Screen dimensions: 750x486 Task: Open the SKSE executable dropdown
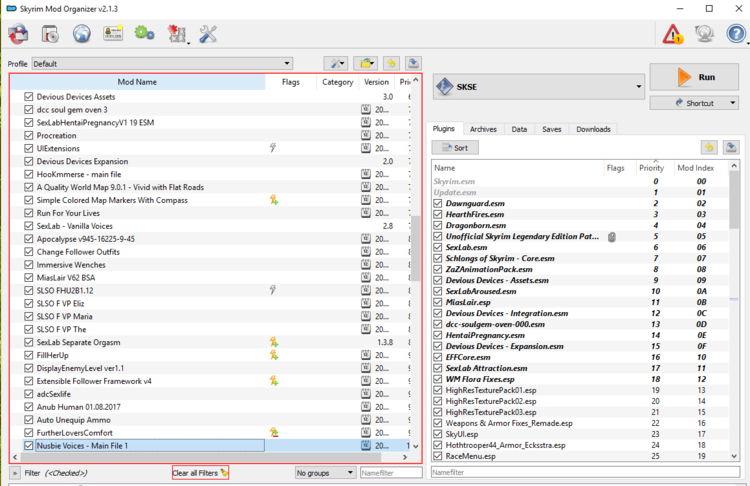tap(539, 87)
